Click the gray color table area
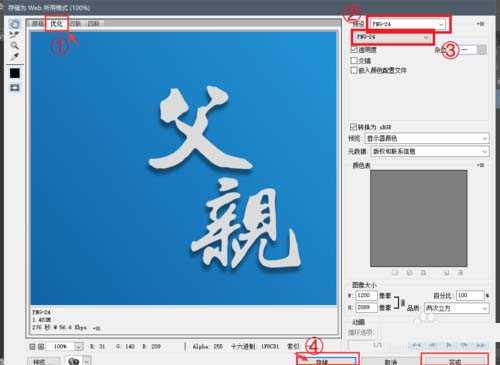 419,218
